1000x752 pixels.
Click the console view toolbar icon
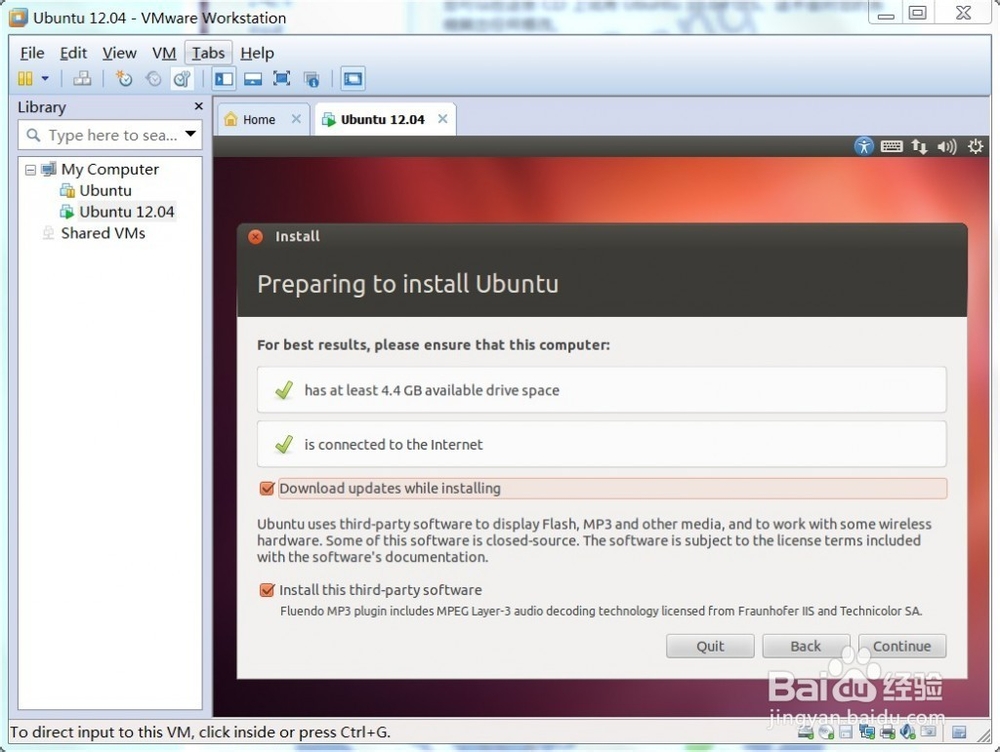click(x=353, y=78)
